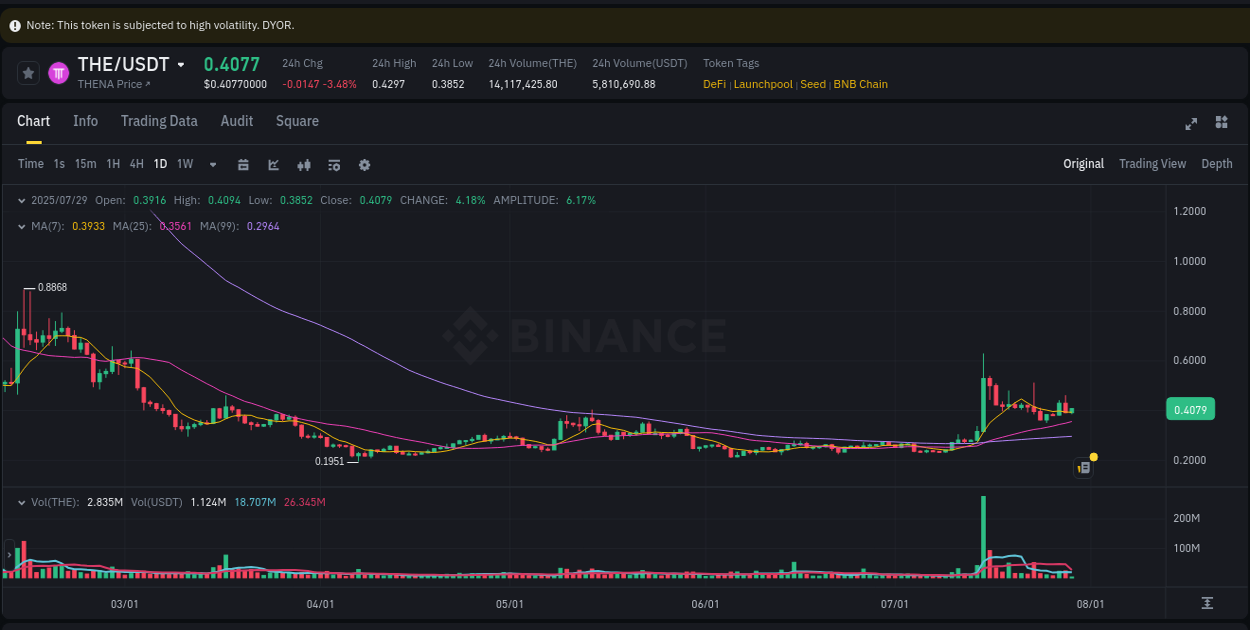This screenshot has width=1250, height=630.
Task: Open the panel layout widget icon
Action: [1221, 122]
